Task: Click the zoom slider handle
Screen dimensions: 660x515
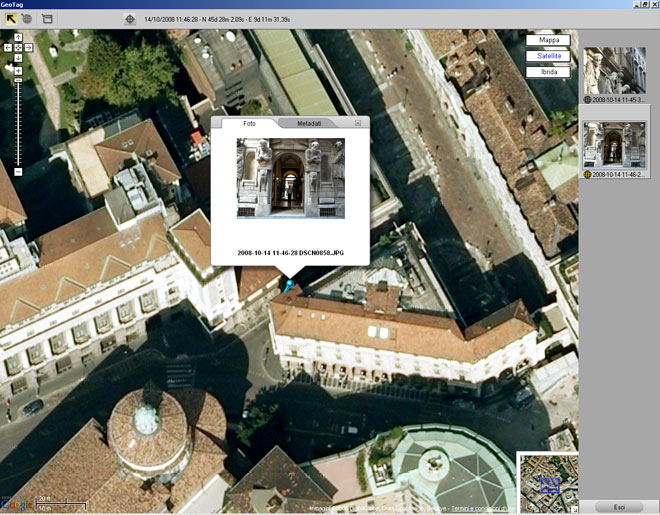Action: [x=18, y=80]
